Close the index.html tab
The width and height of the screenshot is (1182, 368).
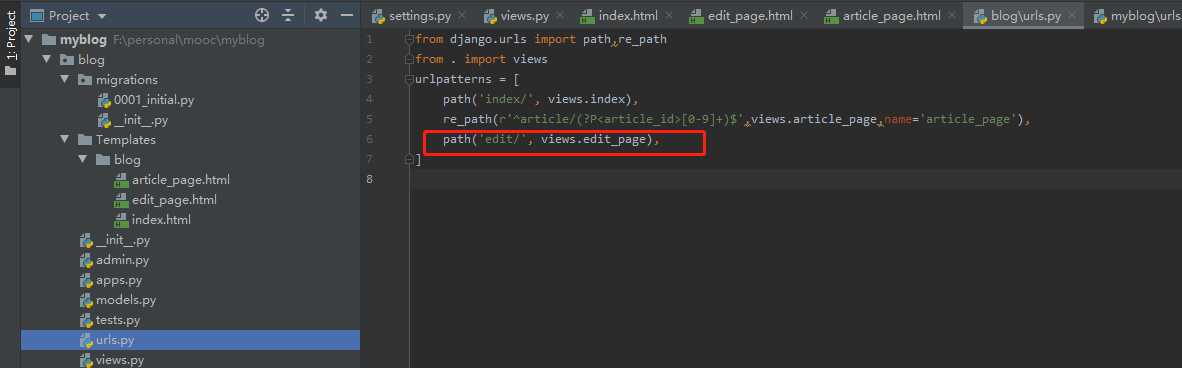669,15
